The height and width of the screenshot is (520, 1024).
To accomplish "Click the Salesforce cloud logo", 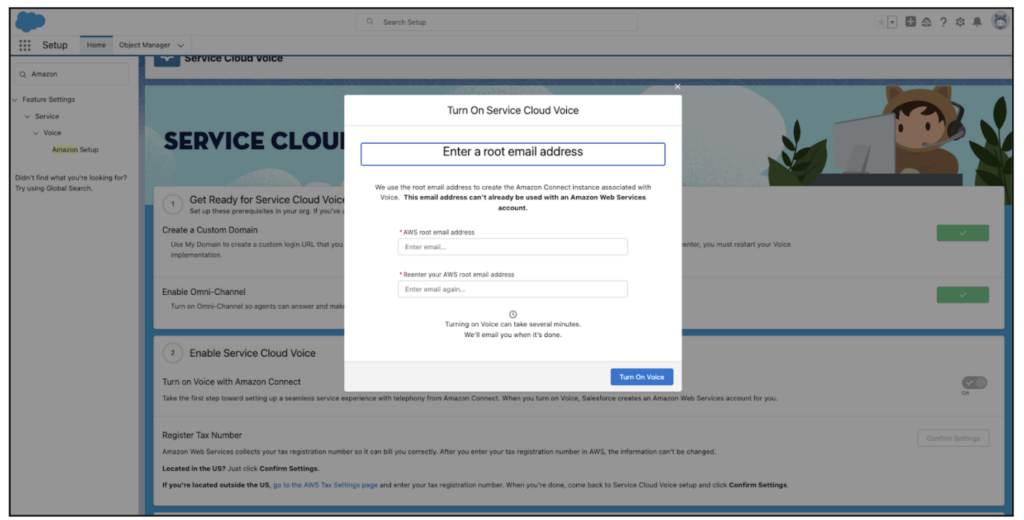I will tap(30, 21).
